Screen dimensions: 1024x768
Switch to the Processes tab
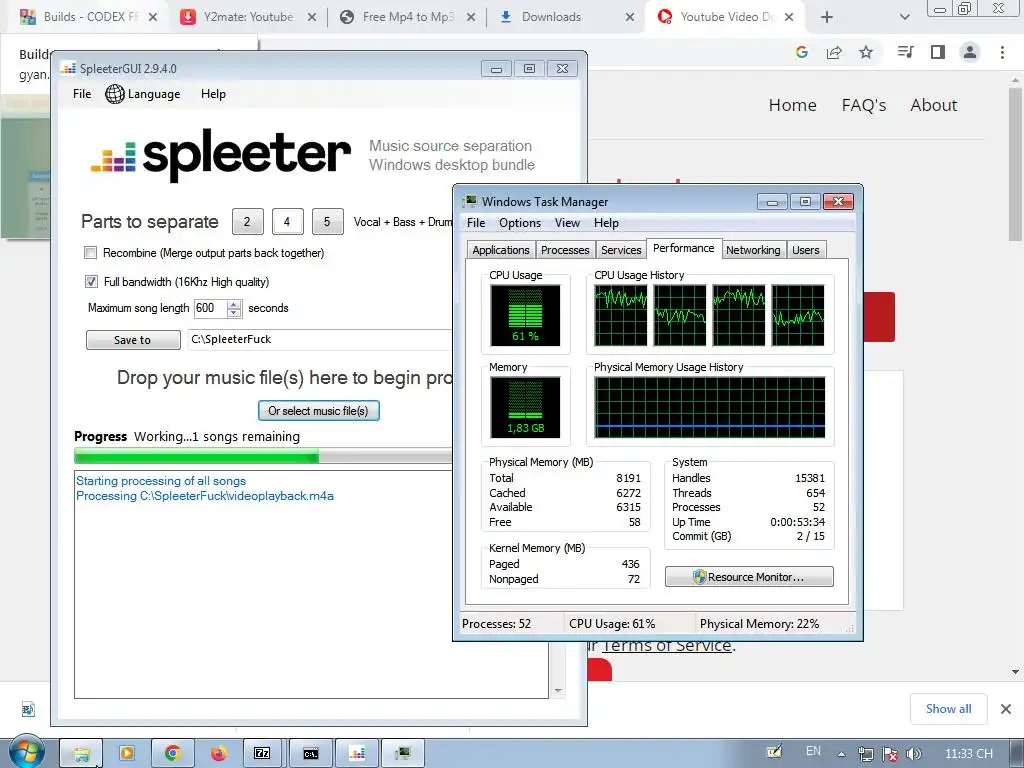pos(565,250)
